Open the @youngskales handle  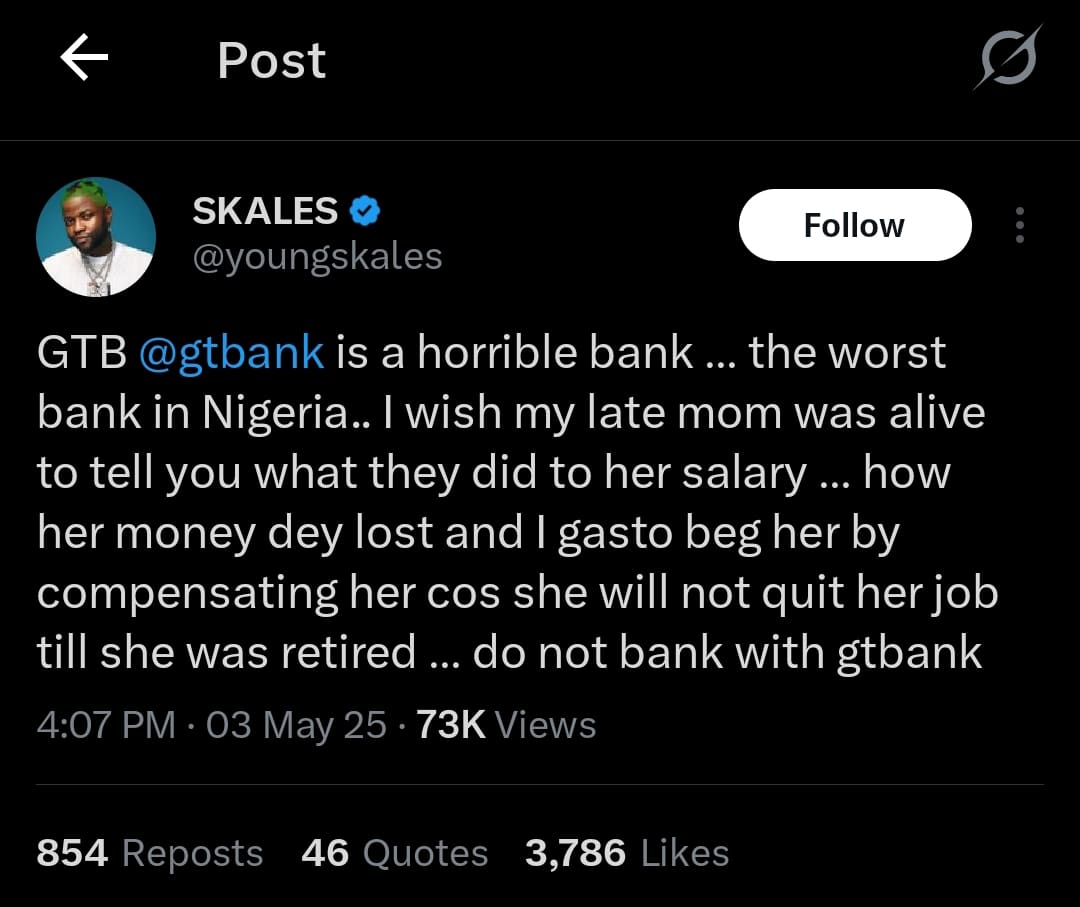point(317,257)
